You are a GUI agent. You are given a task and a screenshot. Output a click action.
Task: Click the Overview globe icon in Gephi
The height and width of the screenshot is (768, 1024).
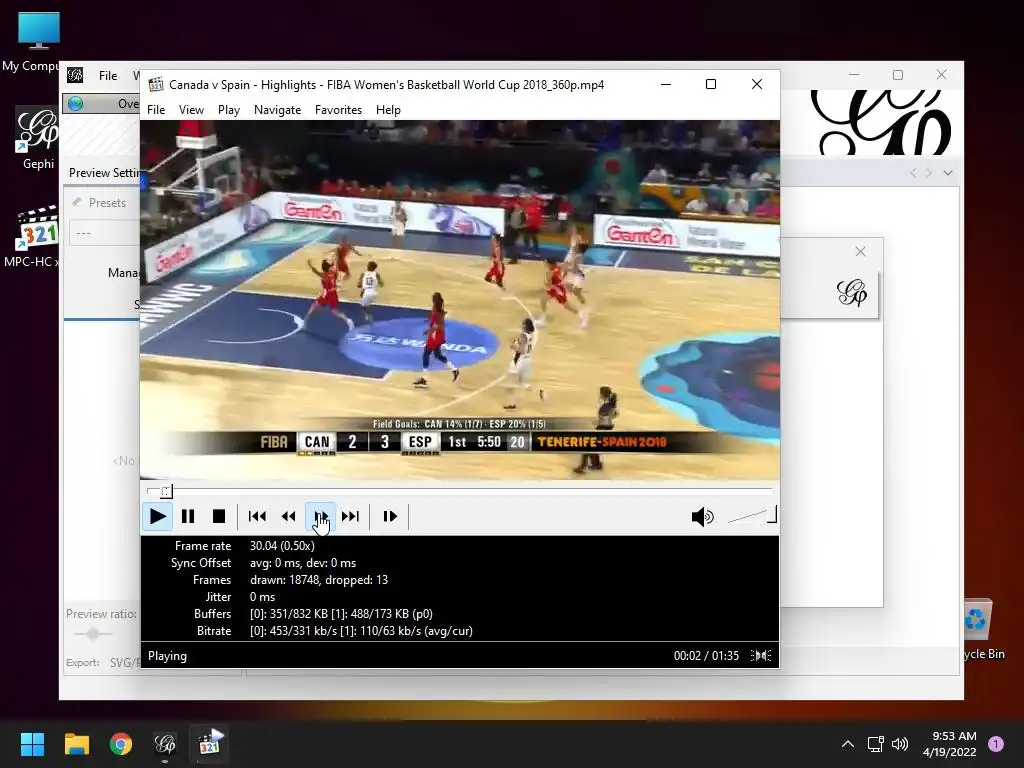coord(76,103)
